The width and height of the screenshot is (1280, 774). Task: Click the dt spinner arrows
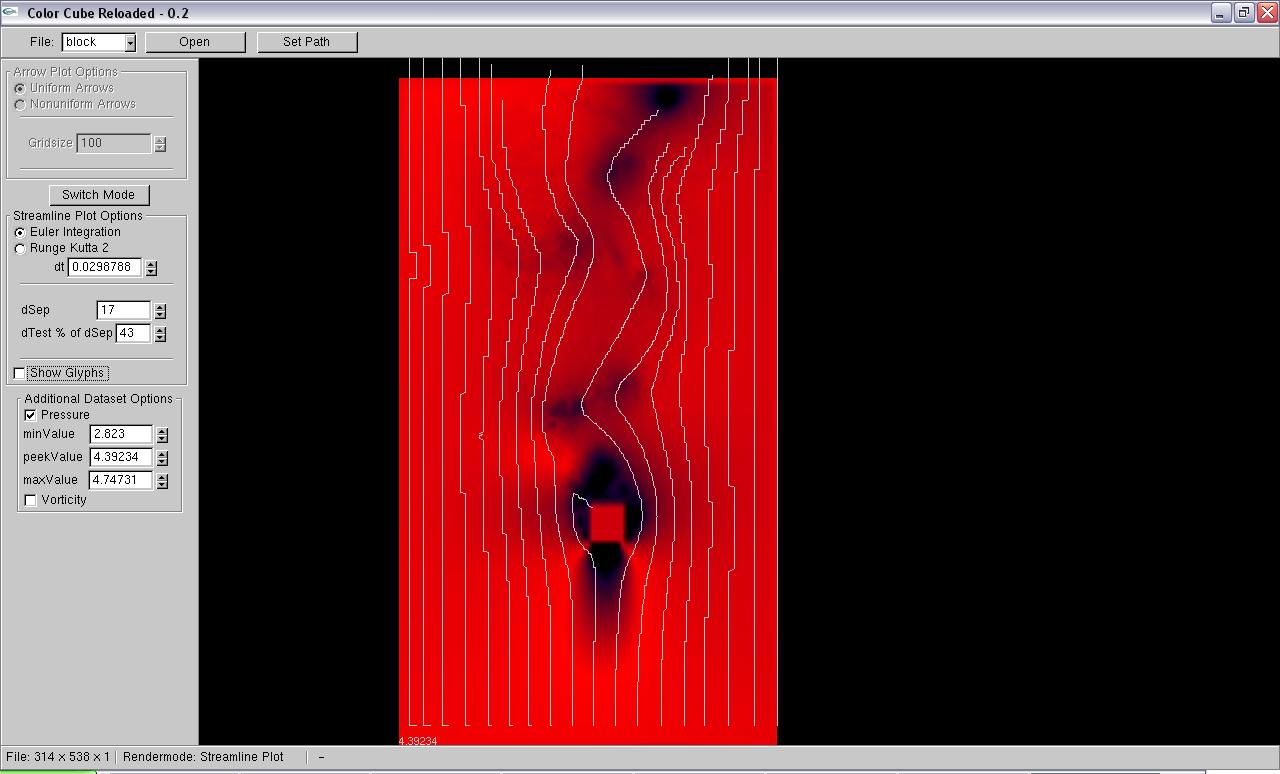pos(151,268)
